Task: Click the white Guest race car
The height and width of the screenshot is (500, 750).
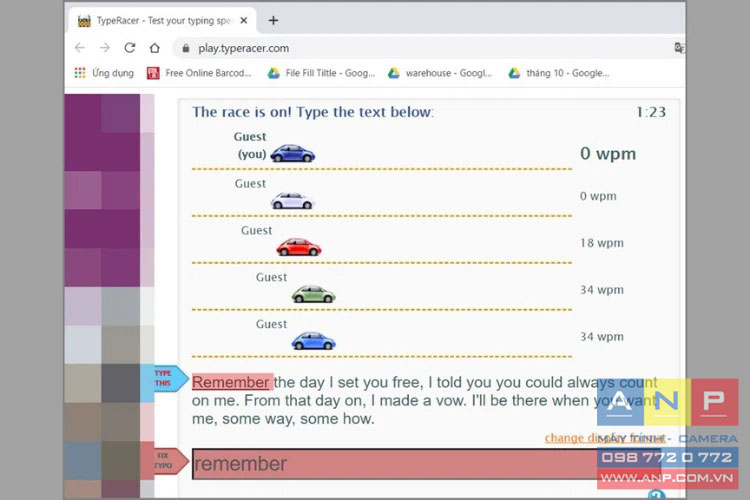Action: point(292,200)
